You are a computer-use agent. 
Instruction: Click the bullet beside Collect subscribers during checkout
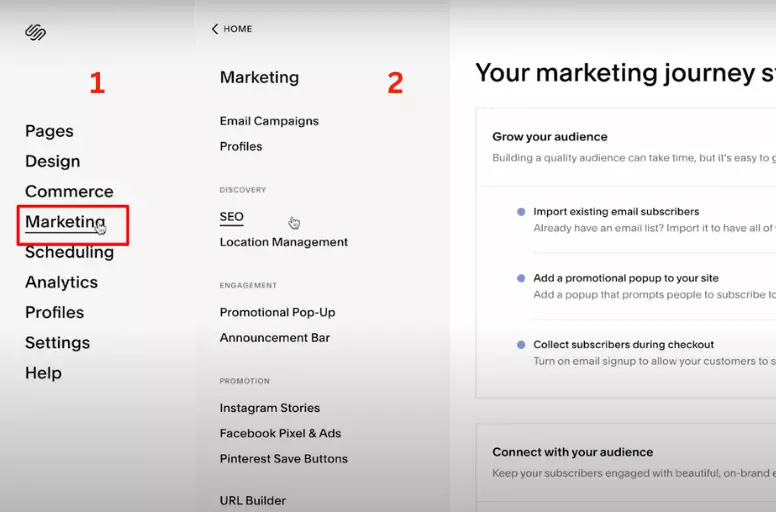tap(521, 345)
